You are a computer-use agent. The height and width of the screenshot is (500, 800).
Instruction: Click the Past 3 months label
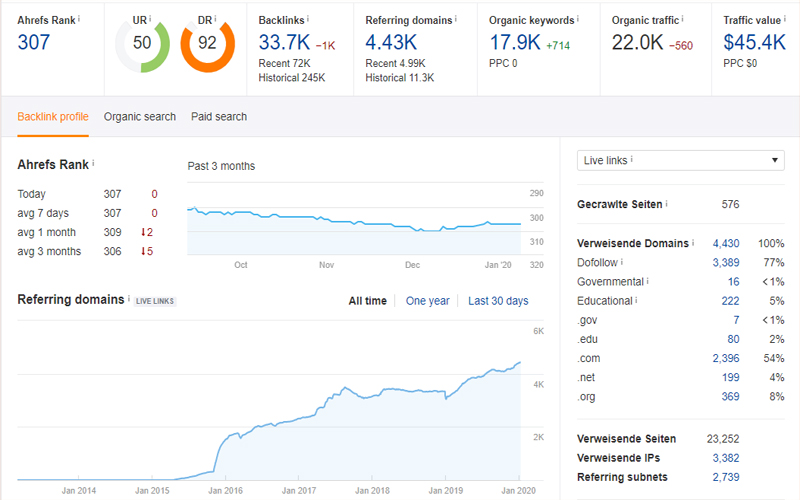coord(221,166)
